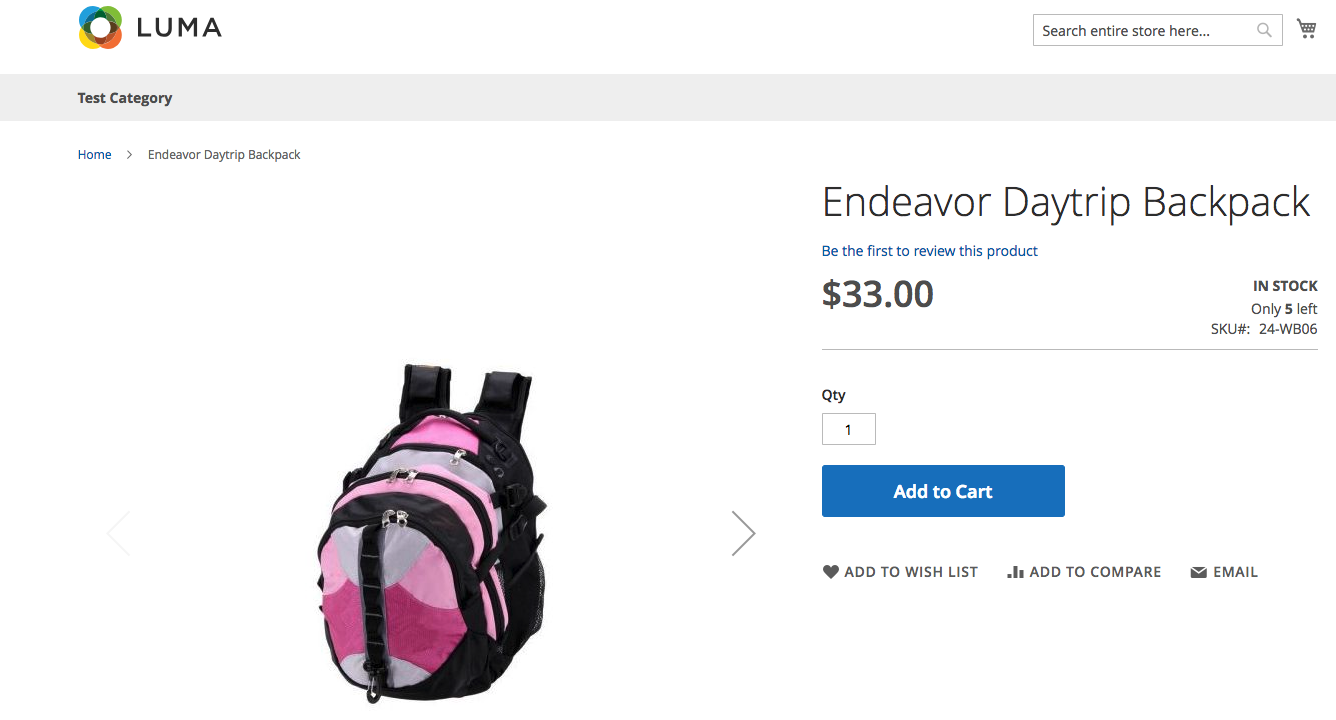Click the email envelope icon
The image size is (1336, 720).
tap(1198, 573)
